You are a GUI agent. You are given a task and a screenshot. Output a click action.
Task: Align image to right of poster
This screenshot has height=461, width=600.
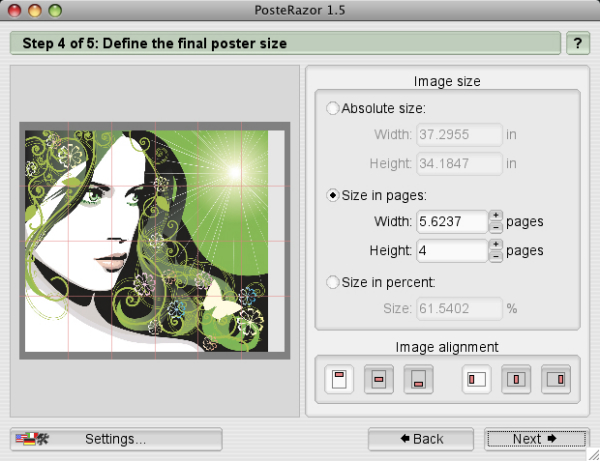click(556, 379)
